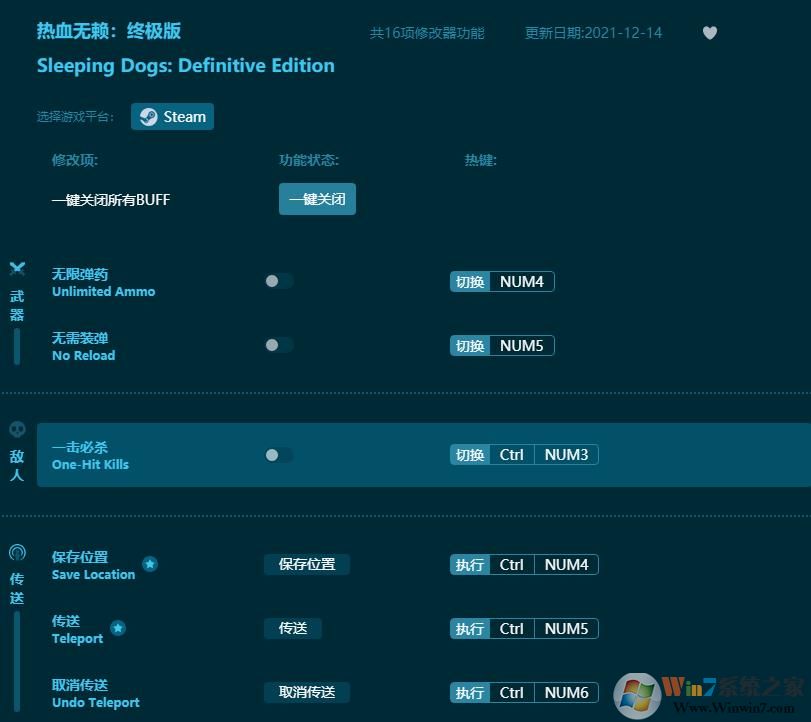Click the heart favorite icon
Image resolution: width=811 pixels, height=722 pixels.
pos(710,33)
